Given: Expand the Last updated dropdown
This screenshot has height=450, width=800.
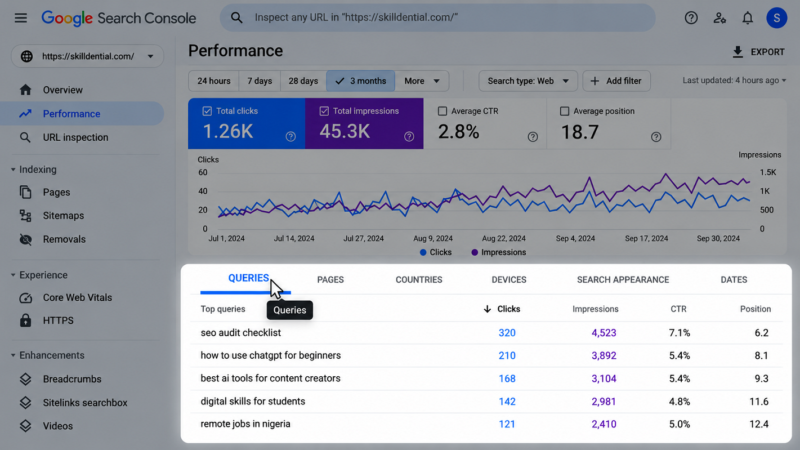Looking at the screenshot, I should [x=734, y=81].
